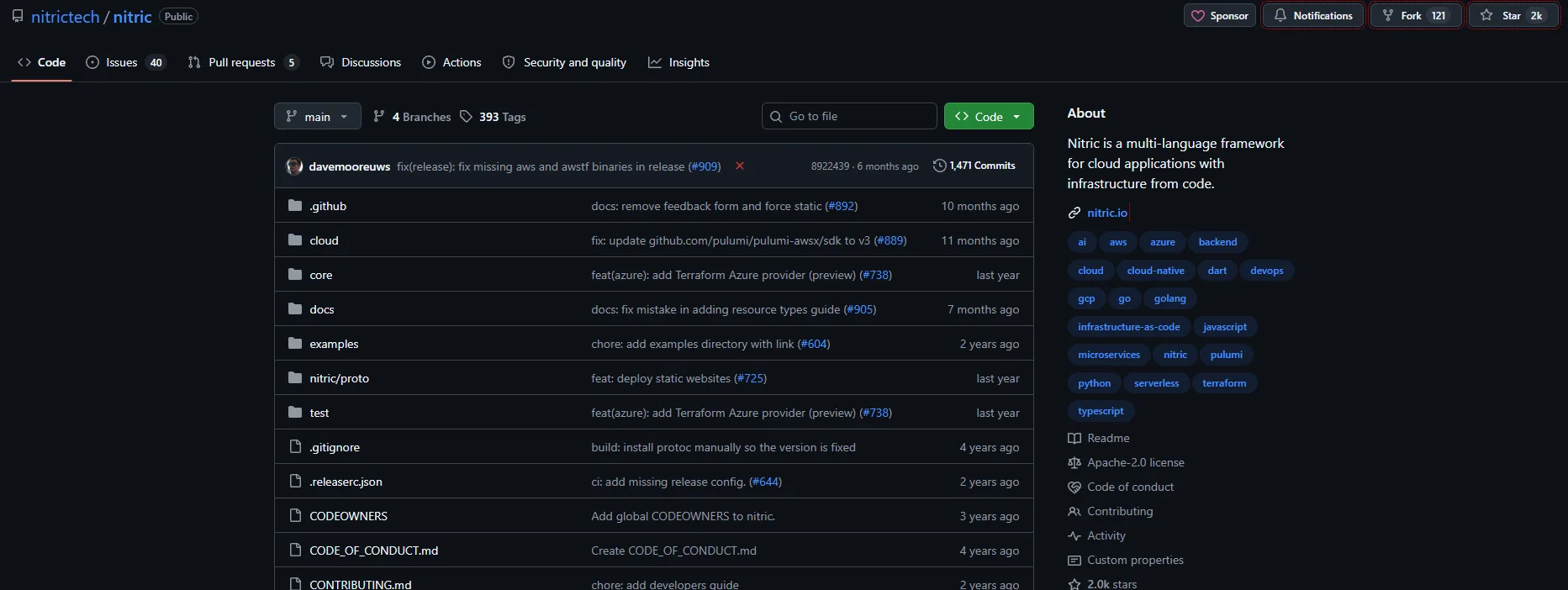Select the serverless topic tag
The width and height of the screenshot is (1568, 590).
[1156, 383]
